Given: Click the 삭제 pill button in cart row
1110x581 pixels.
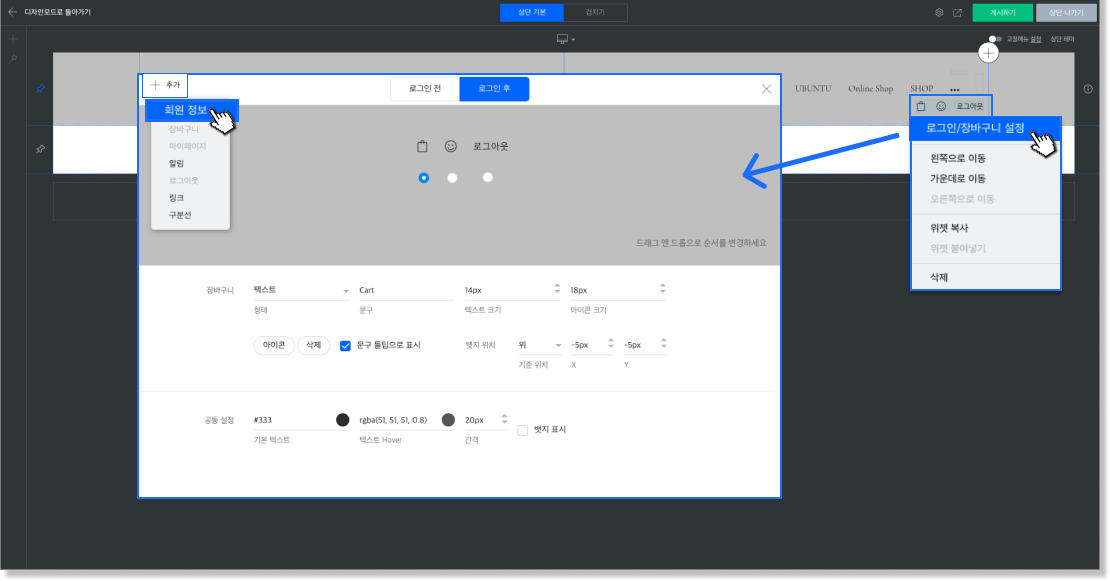Looking at the screenshot, I should pyautogui.click(x=314, y=345).
